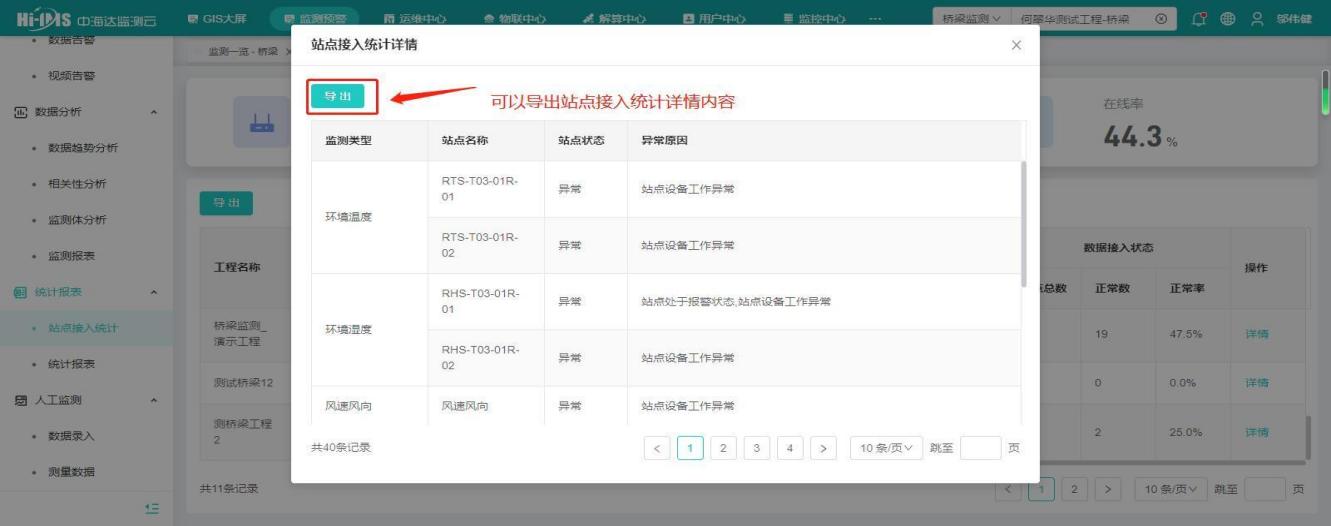Viewport: 1331px width, 526px height.
Task: Click the globe language icon in header
Action: (1226, 18)
